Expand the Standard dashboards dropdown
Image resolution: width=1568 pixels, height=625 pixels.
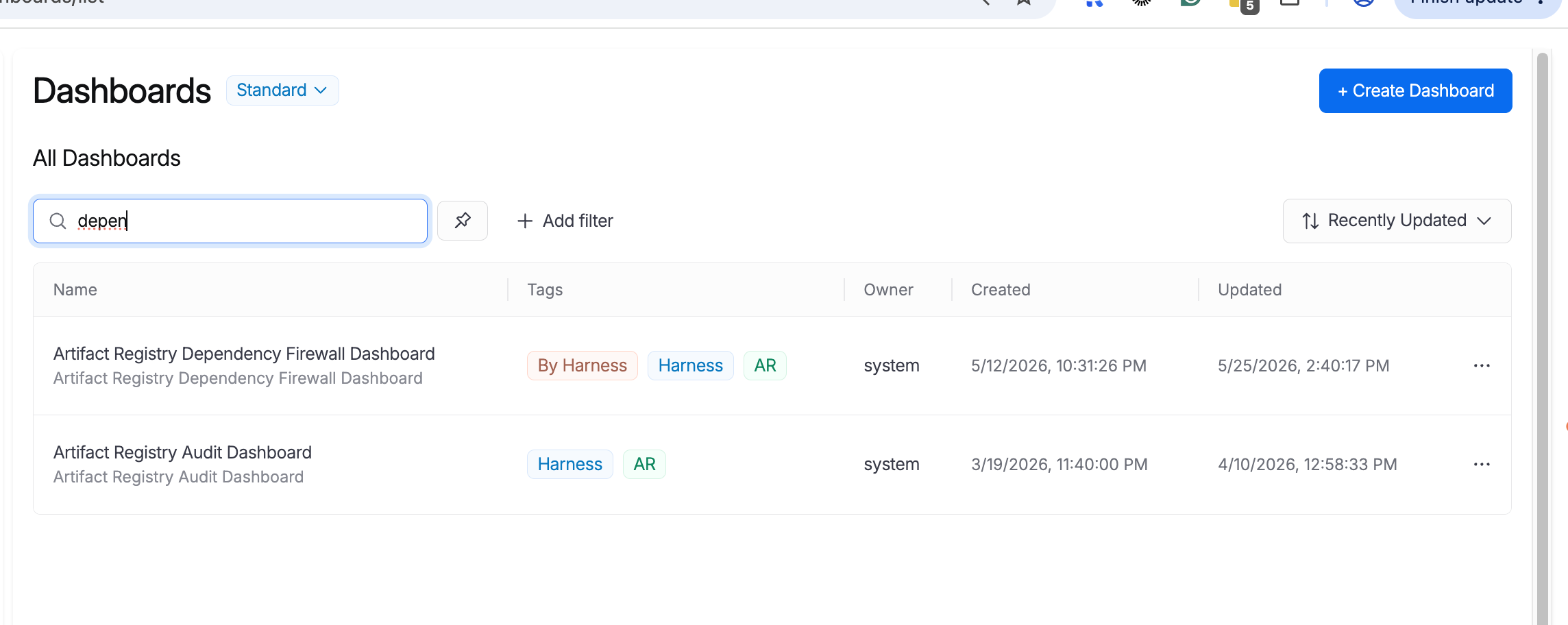pyautogui.click(x=282, y=90)
